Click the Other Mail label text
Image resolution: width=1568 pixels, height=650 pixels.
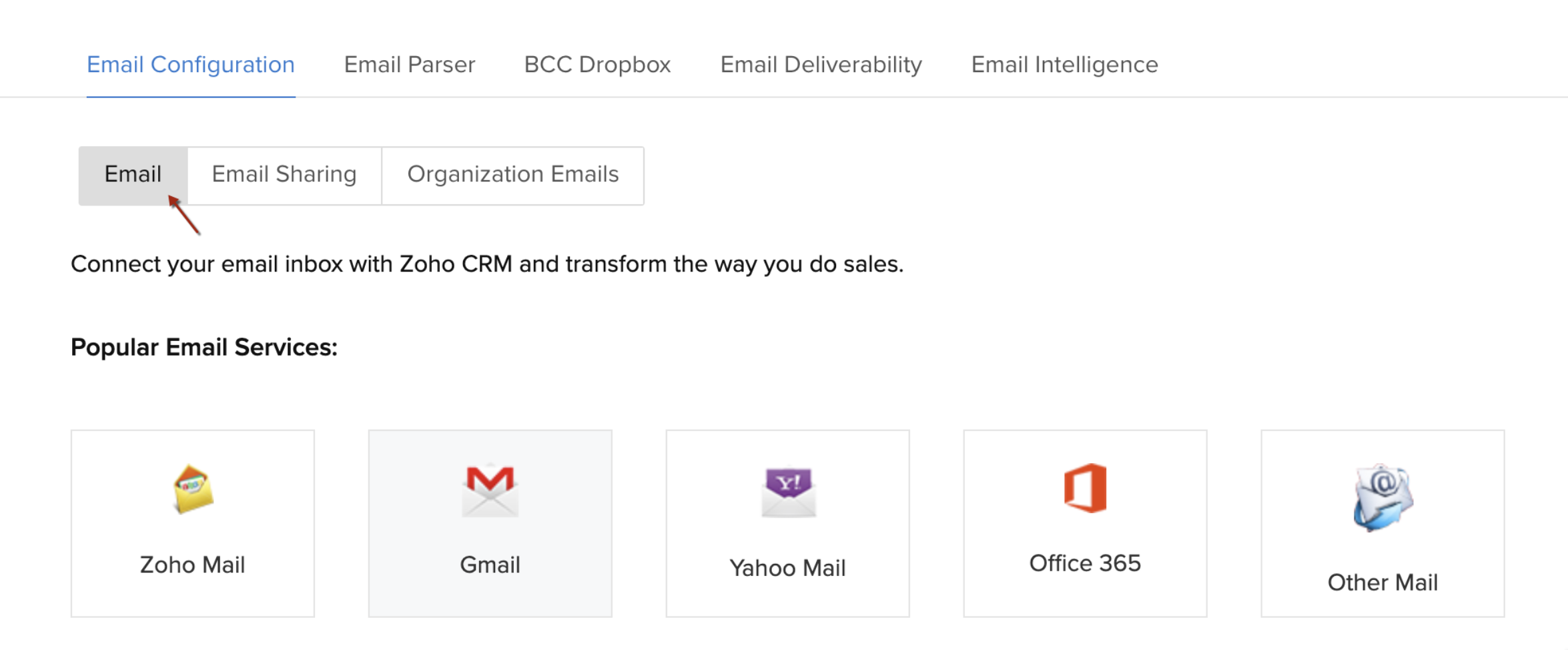pyautogui.click(x=1383, y=583)
